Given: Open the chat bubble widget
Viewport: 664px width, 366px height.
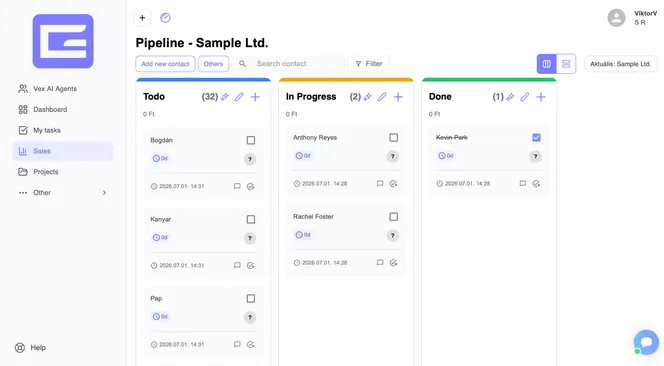Looking at the screenshot, I should coord(646,342).
